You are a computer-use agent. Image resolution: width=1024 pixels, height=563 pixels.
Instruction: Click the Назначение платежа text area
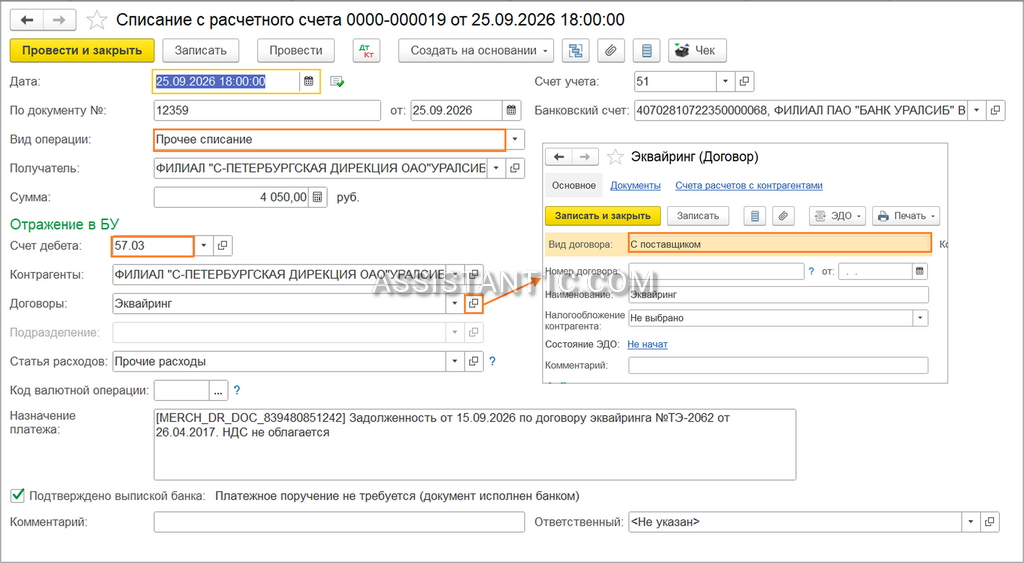point(475,444)
